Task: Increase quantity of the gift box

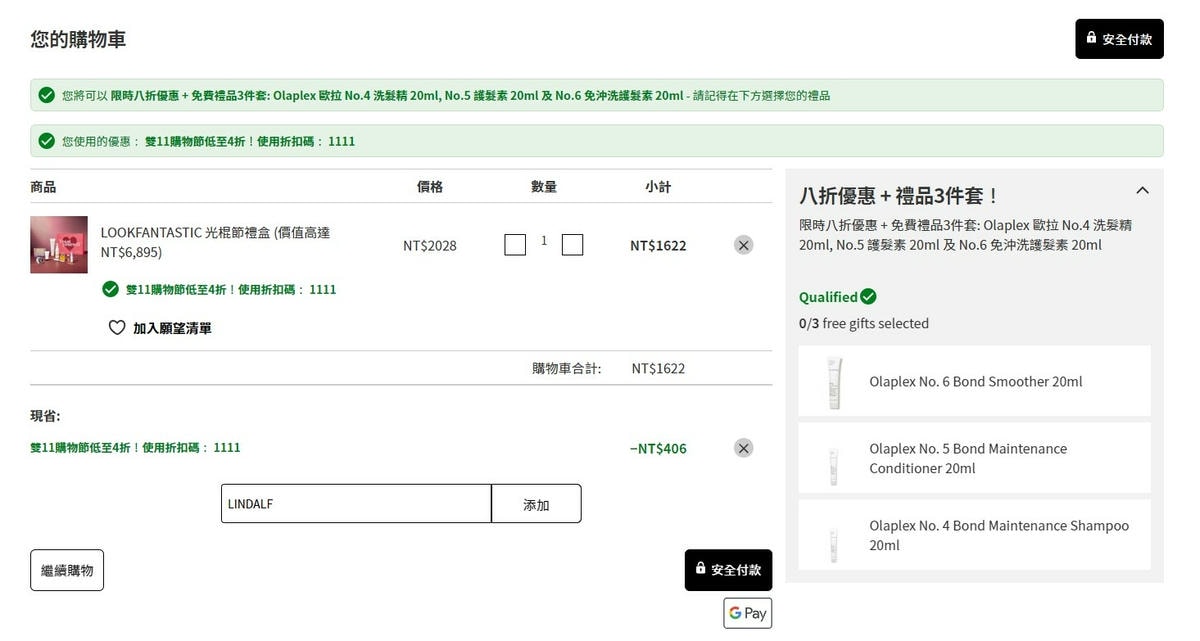Action: pyautogui.click(x=572, y=245)
